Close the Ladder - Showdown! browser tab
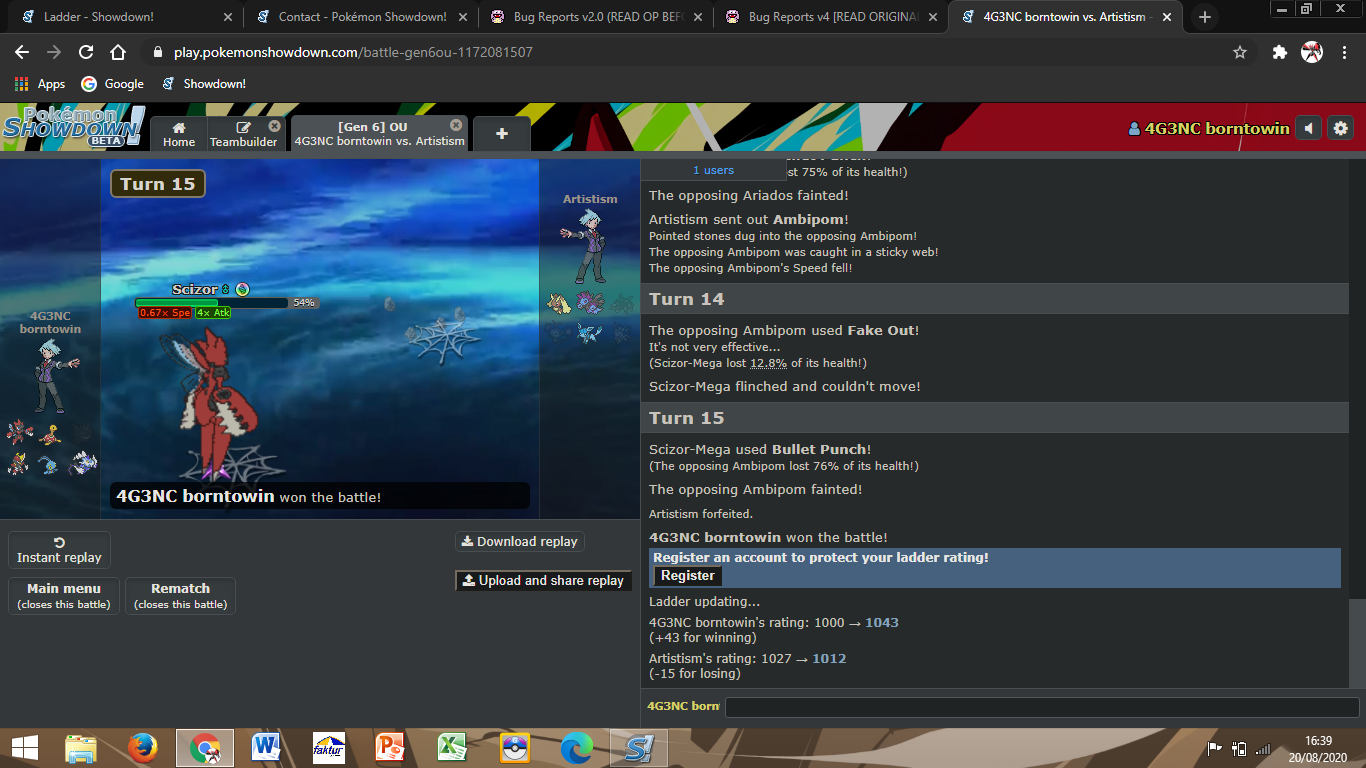 [x=227, y=17]
